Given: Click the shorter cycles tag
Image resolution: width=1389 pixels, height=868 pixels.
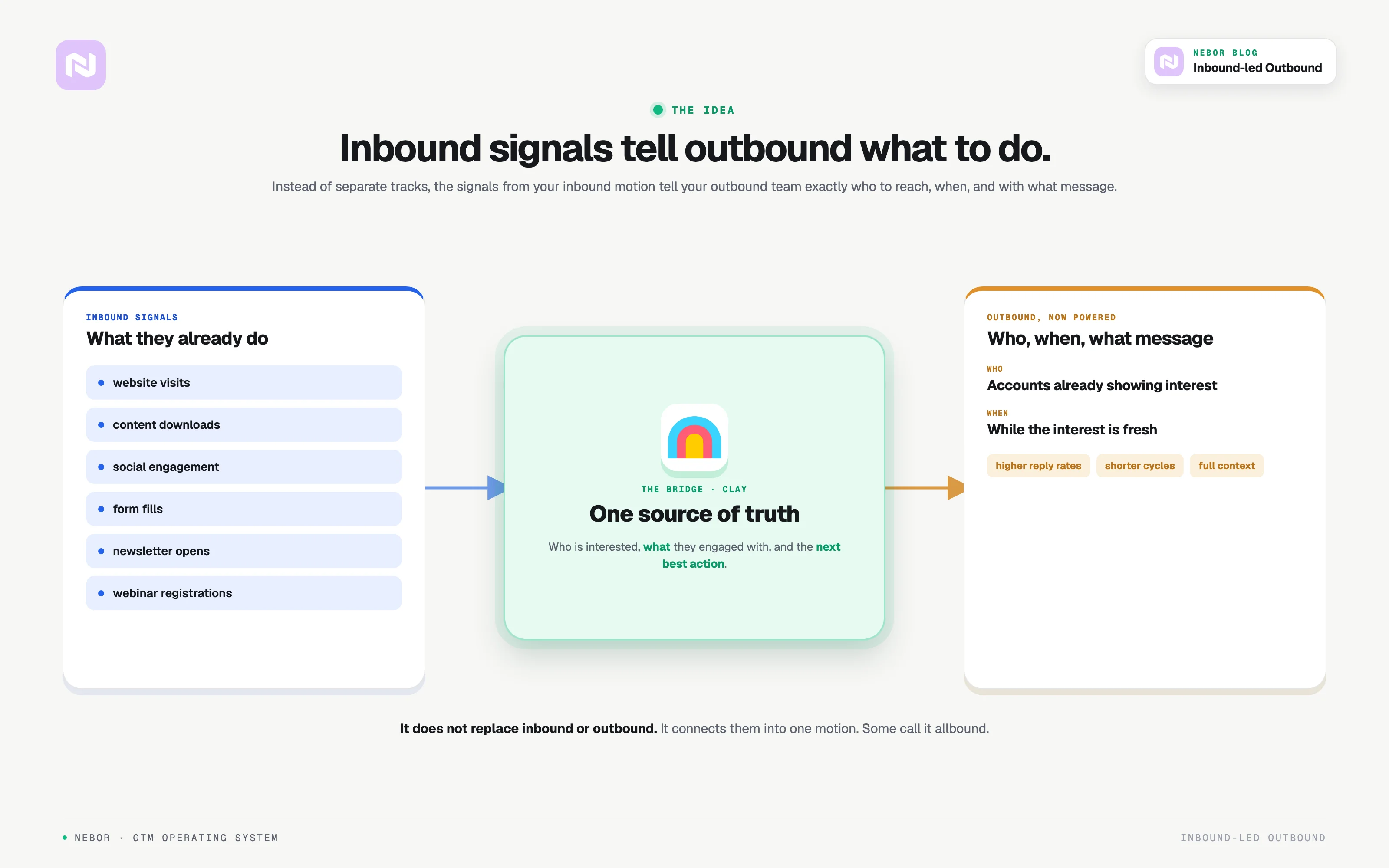Looking at the screenshot, I should click(x=1139, y=466).
